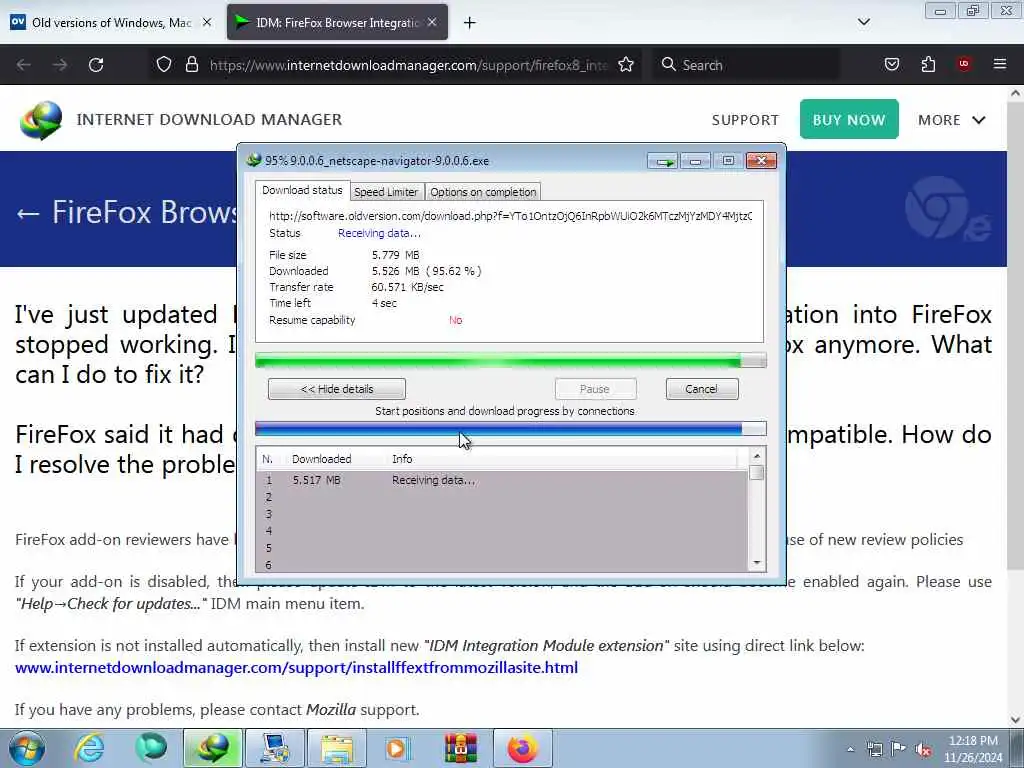Click the page scrollbar up arrow
The width and height of the screenshot is (1024, 768).
pyautogui.click(x=1015, y=93)
